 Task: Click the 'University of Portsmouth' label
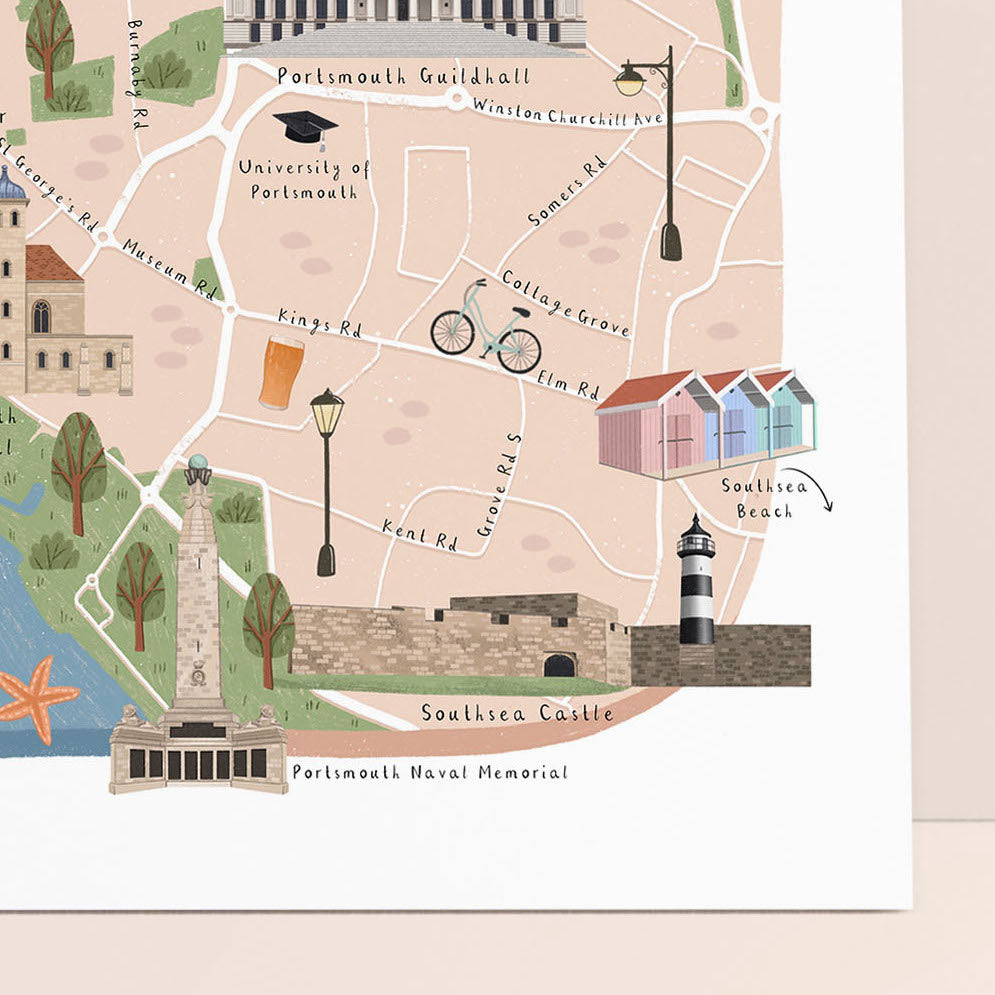[305, 179]
